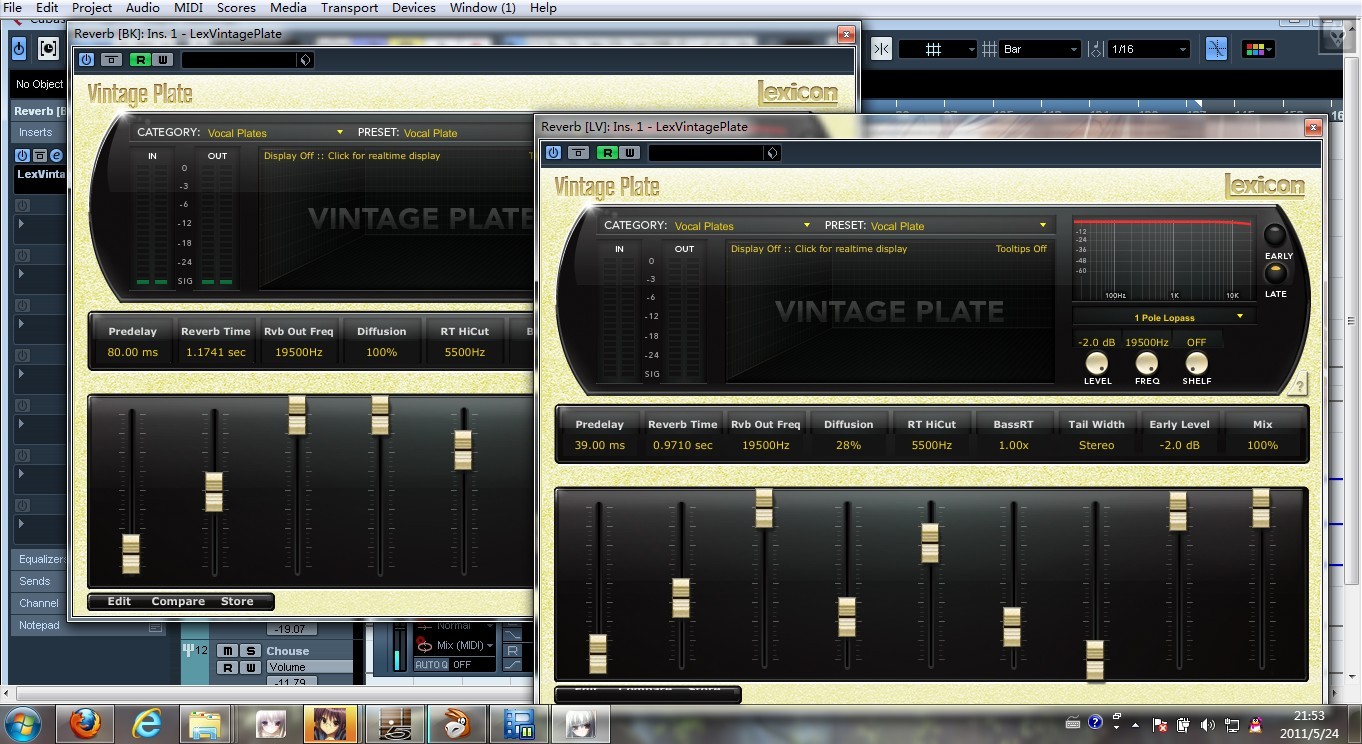Bypass the Reverb [LV] plugin with power icon
The height and width of the screenshot is (744, 1362).
tap(553, 153)
